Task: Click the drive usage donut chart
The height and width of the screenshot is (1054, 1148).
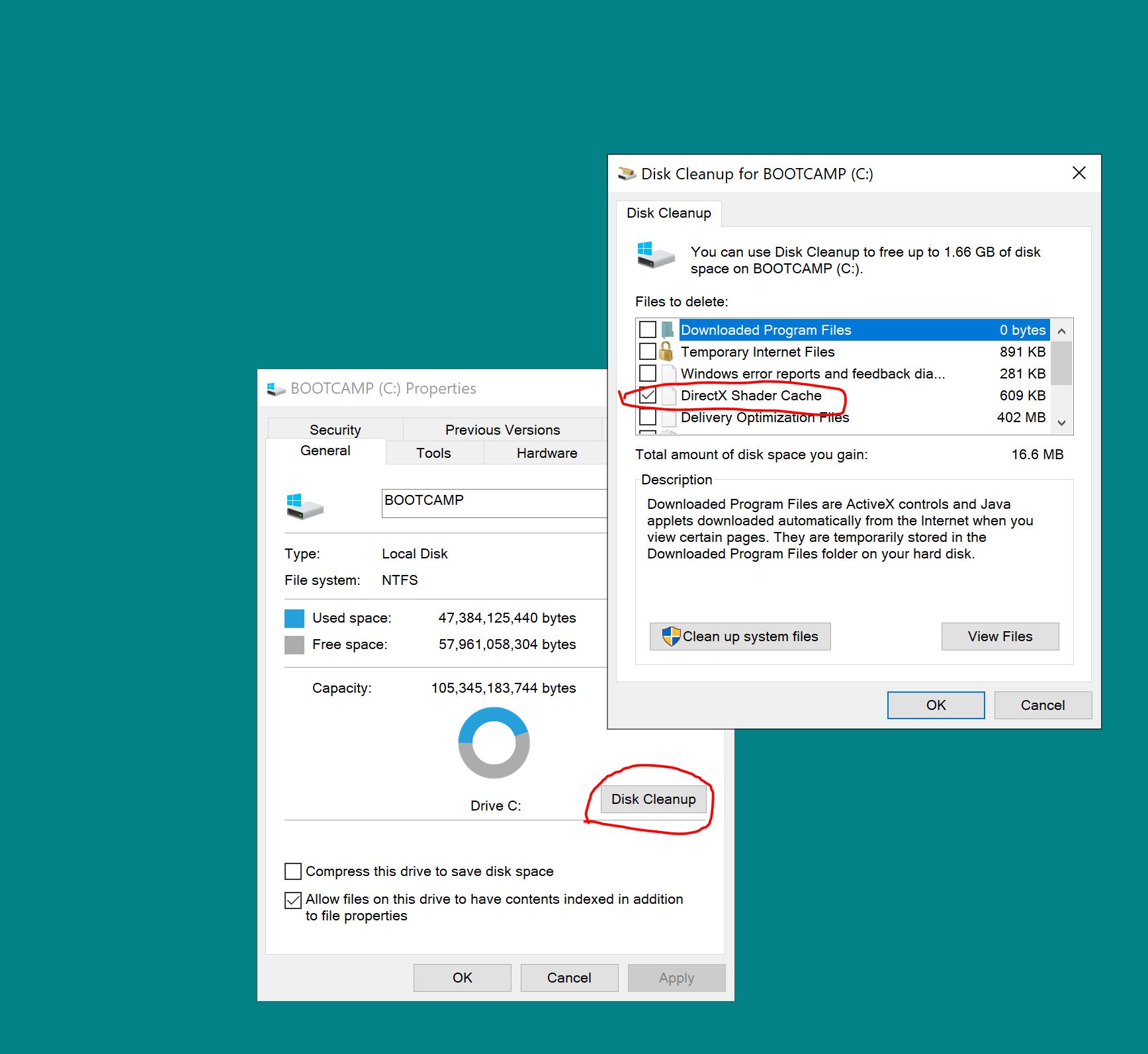Action: point(494,742)
